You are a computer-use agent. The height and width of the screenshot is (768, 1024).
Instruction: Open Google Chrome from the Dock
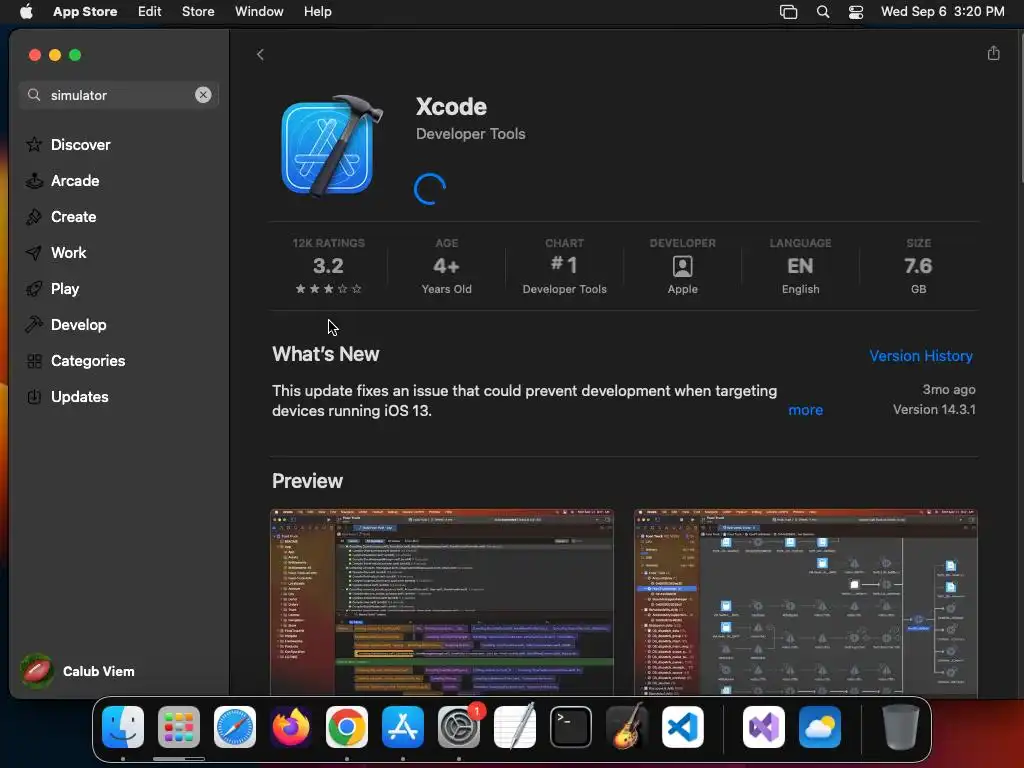coord(347,727)
